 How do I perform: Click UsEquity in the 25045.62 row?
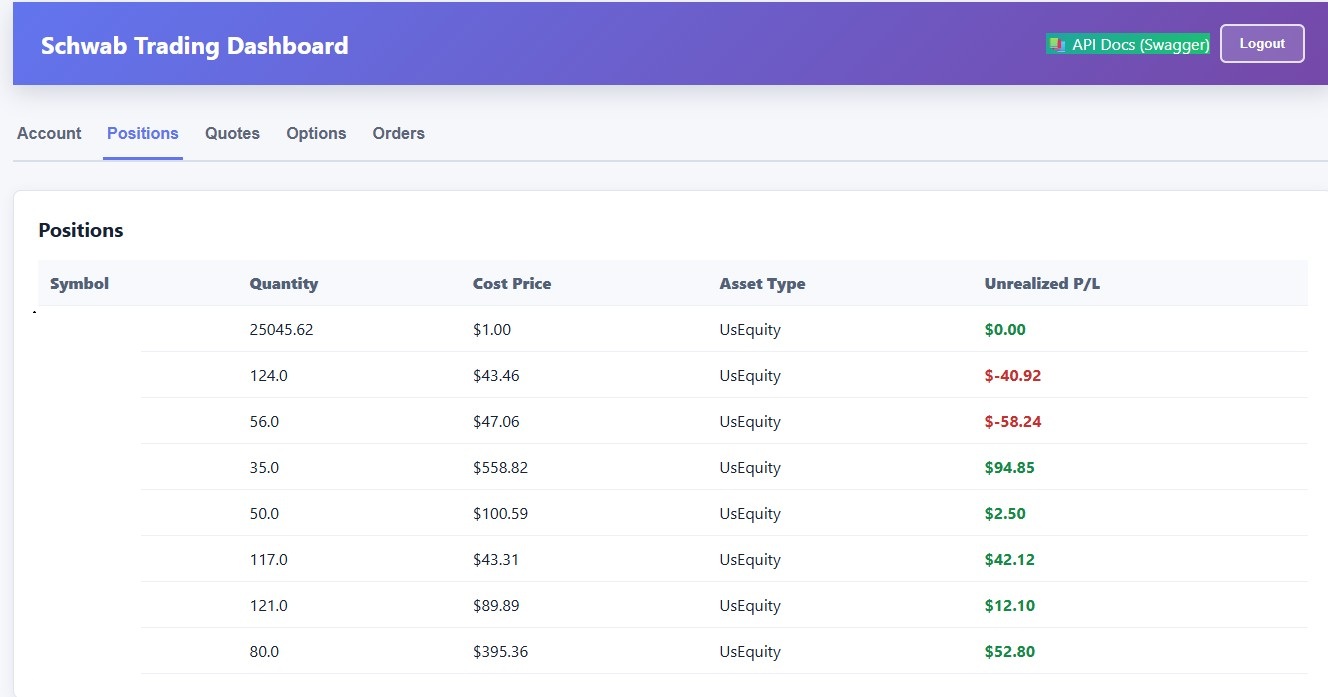coord(750,330)
